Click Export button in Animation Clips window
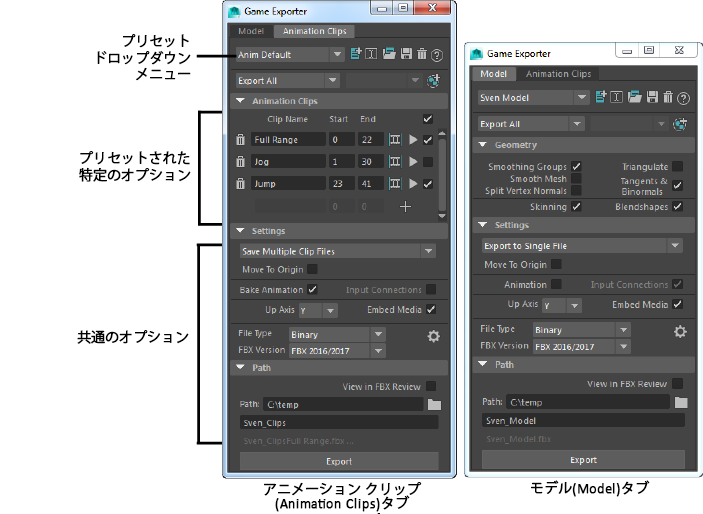 point(339,462)
